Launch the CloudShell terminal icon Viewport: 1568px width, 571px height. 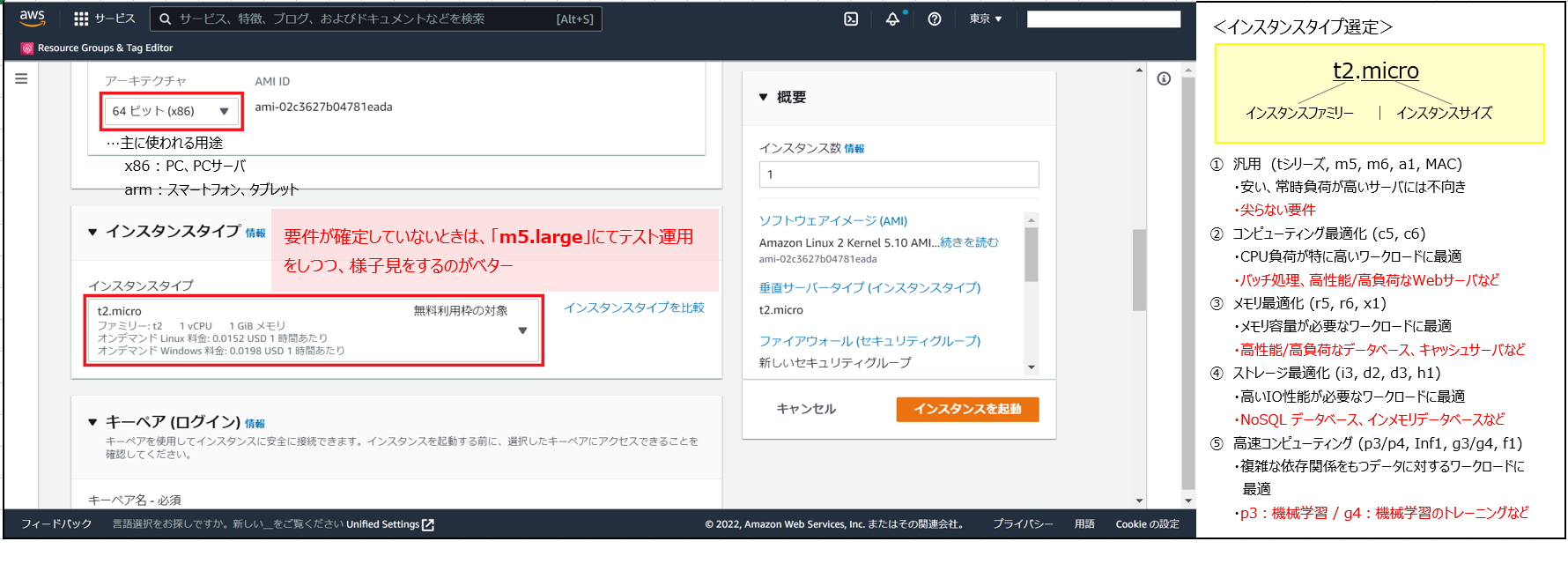(851, 19)
